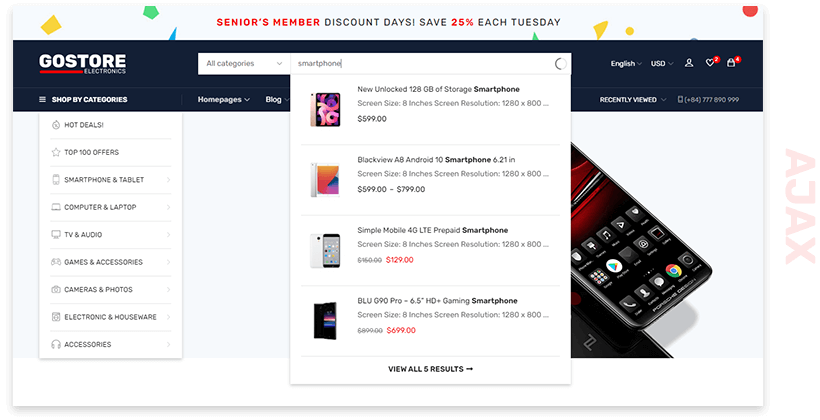Click the GoStore Electronics logo
The image size is (820, 420).
83,64
